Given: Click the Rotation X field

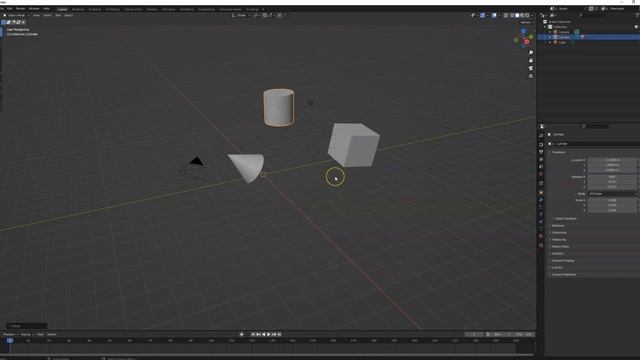Looking at the screenshot, I should tap(612, 177).
